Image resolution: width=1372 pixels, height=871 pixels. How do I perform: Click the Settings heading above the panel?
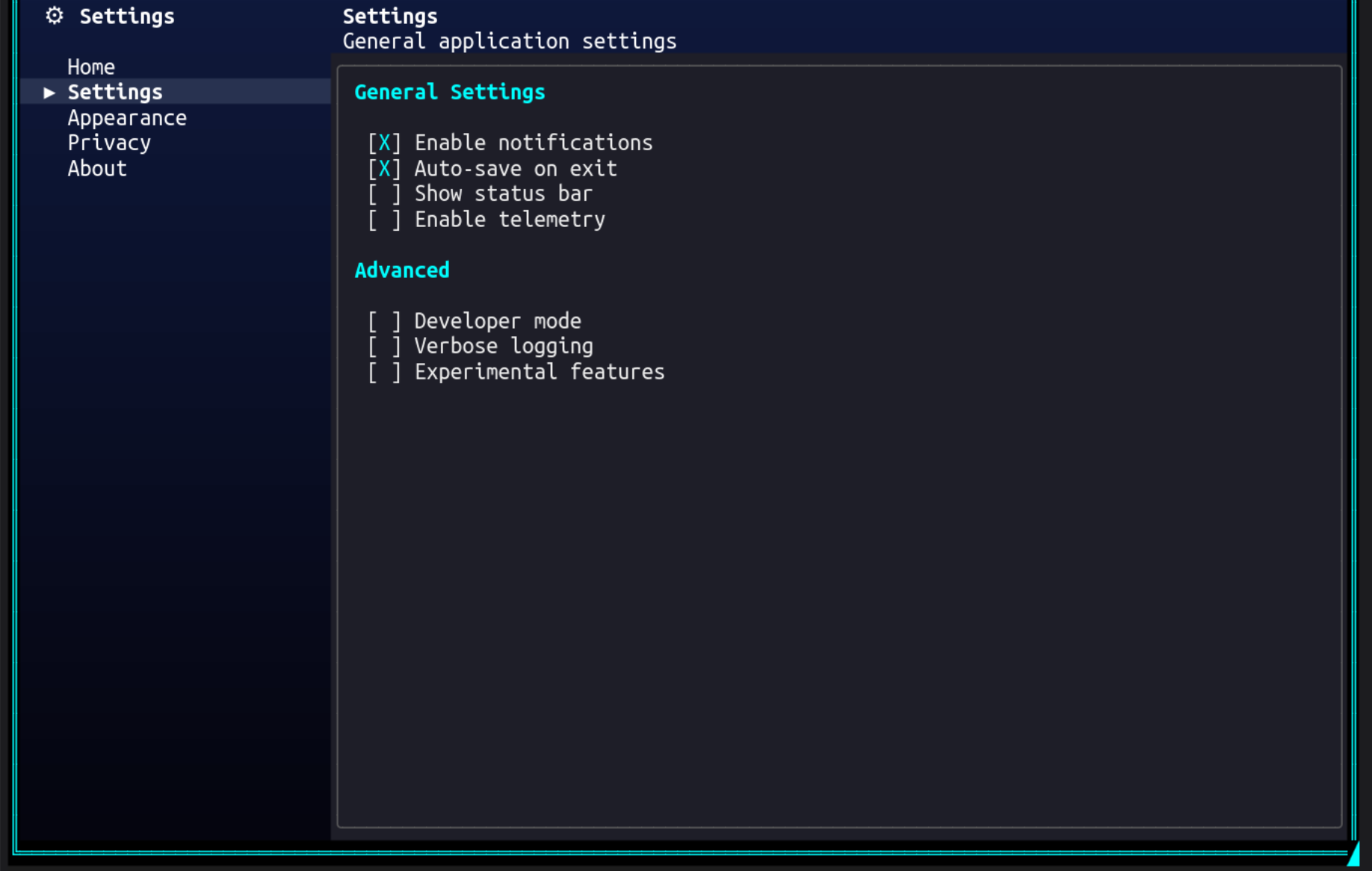tap(390, 16)
